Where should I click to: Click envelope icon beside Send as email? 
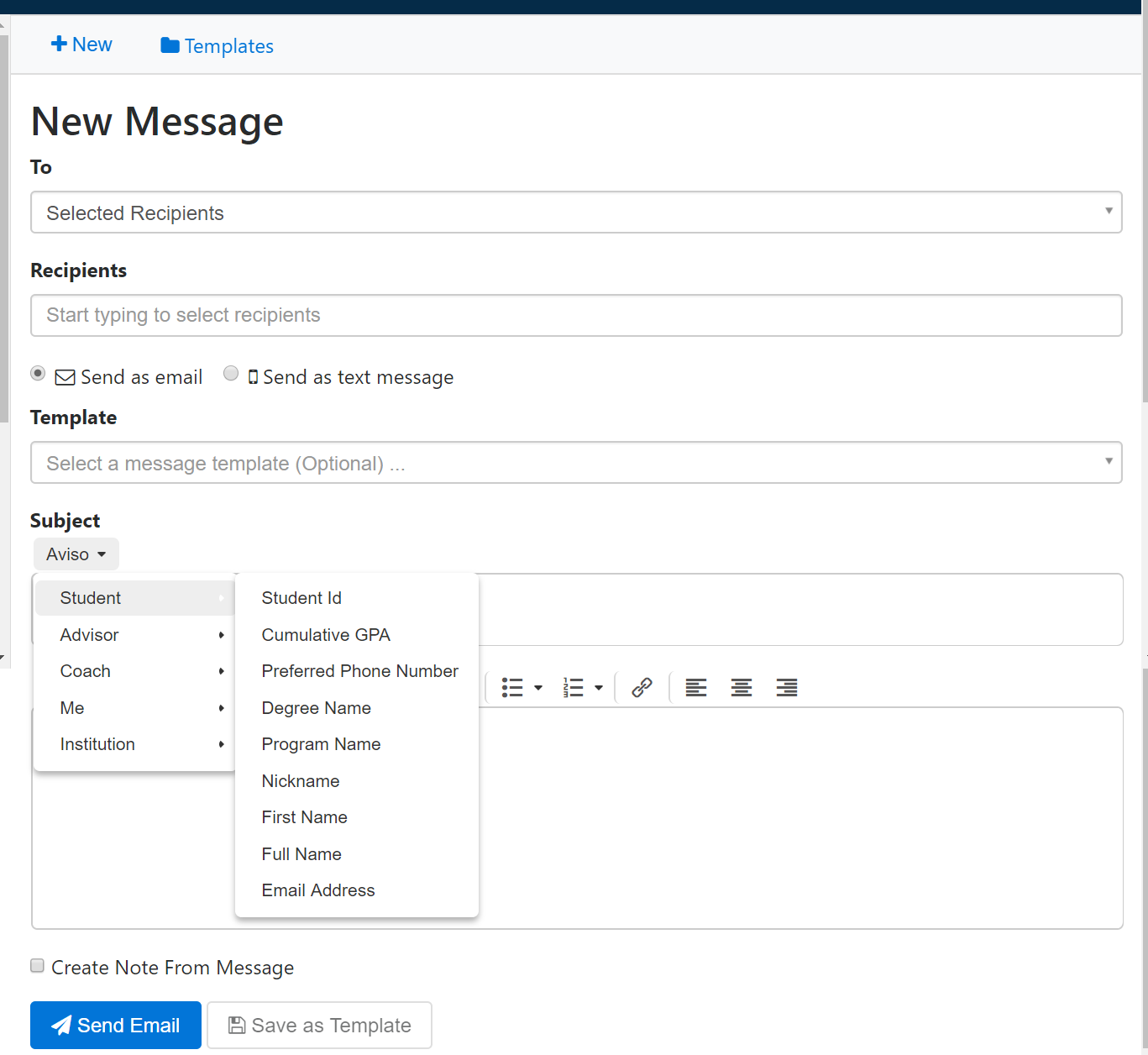point(65,377)
